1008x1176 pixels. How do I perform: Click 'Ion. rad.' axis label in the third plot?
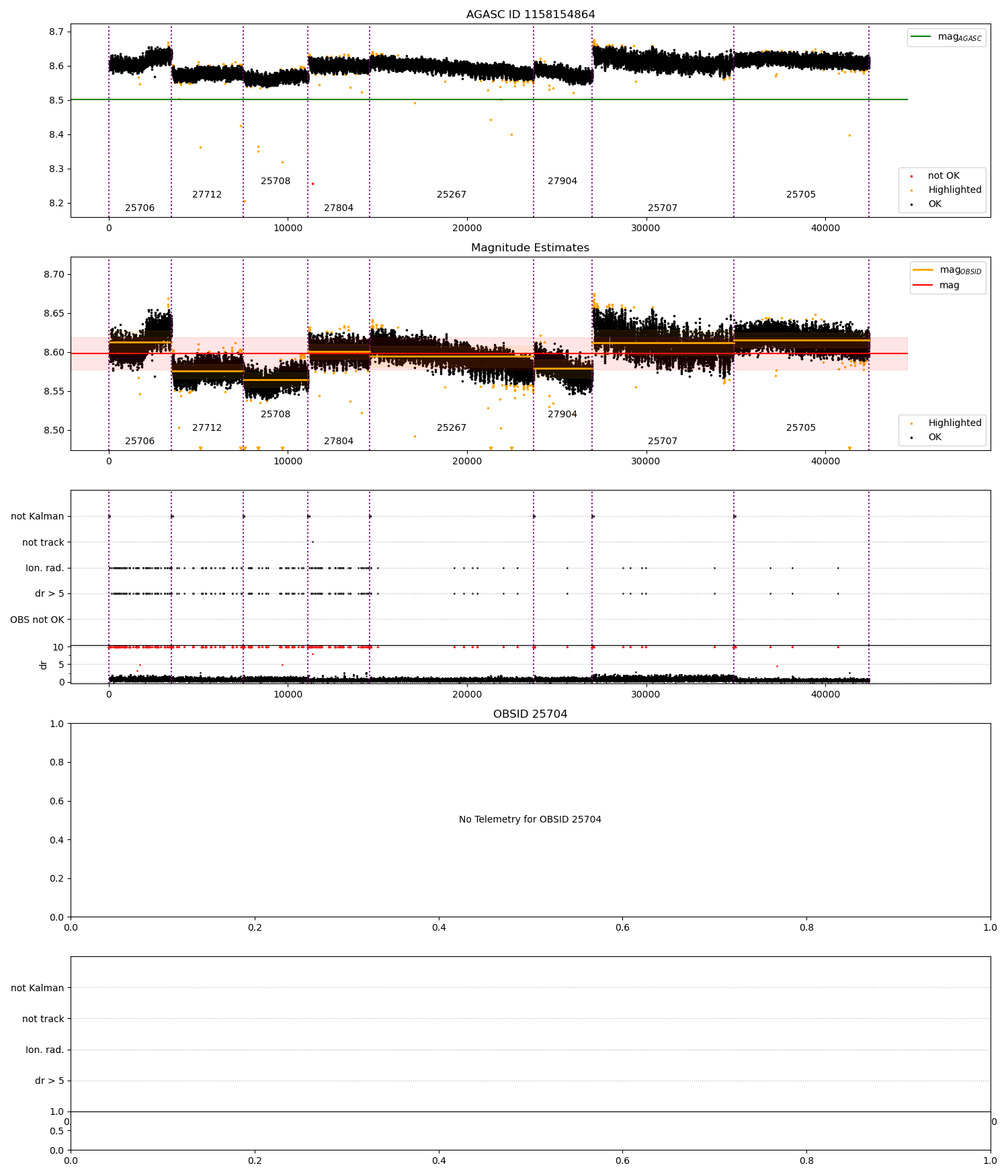(45, 569)
